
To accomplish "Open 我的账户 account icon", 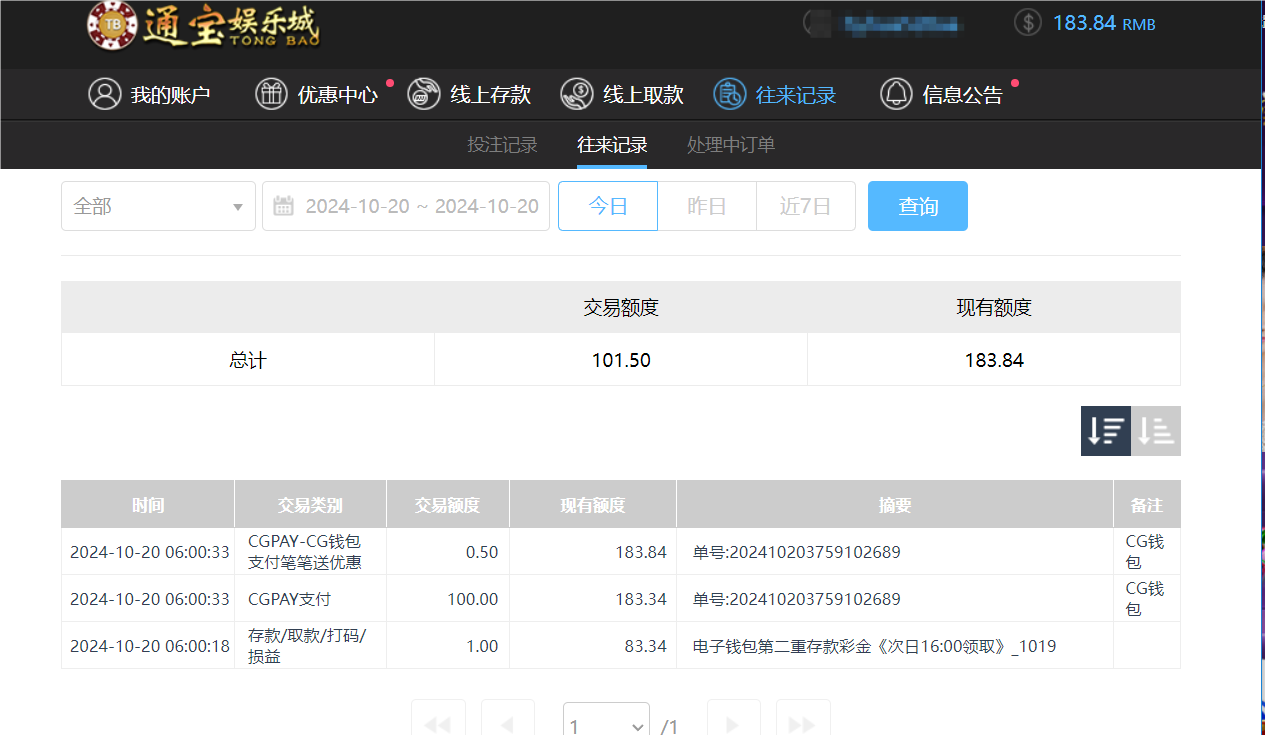I will 106,94.
